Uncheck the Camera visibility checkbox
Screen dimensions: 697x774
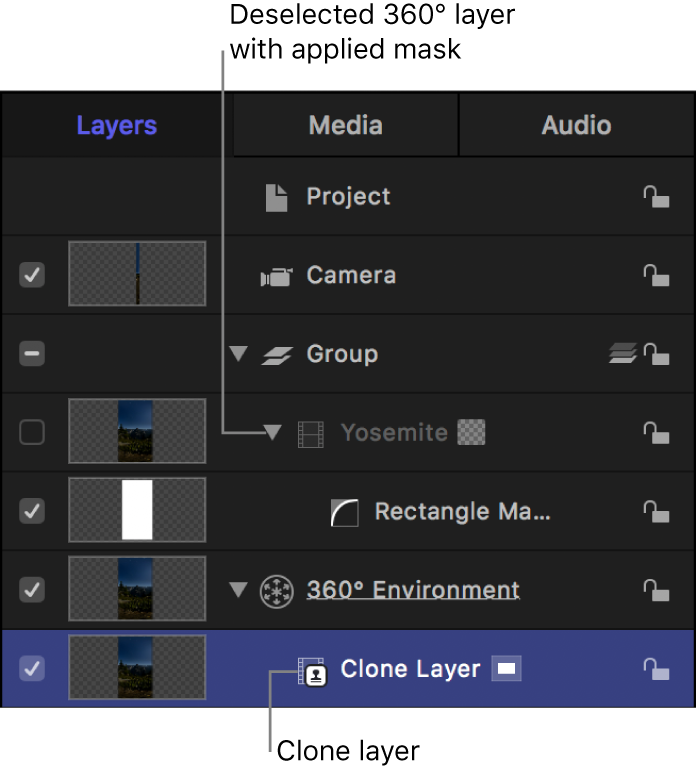coord(32,275)
